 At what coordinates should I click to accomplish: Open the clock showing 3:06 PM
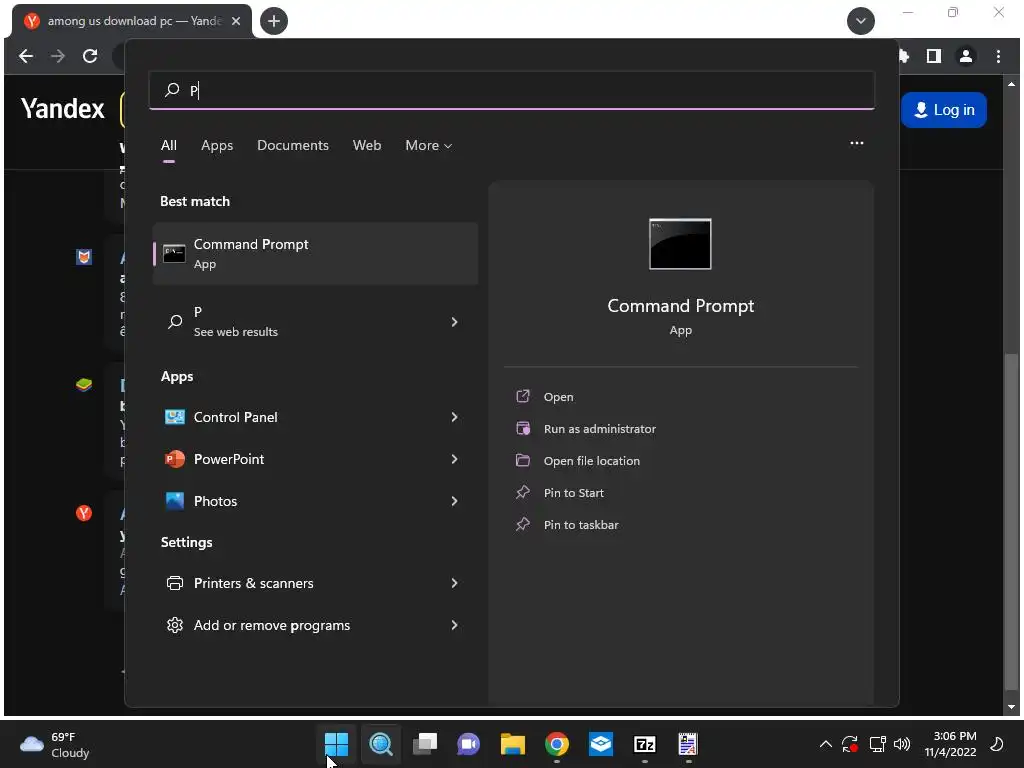(x=950, y=744)
